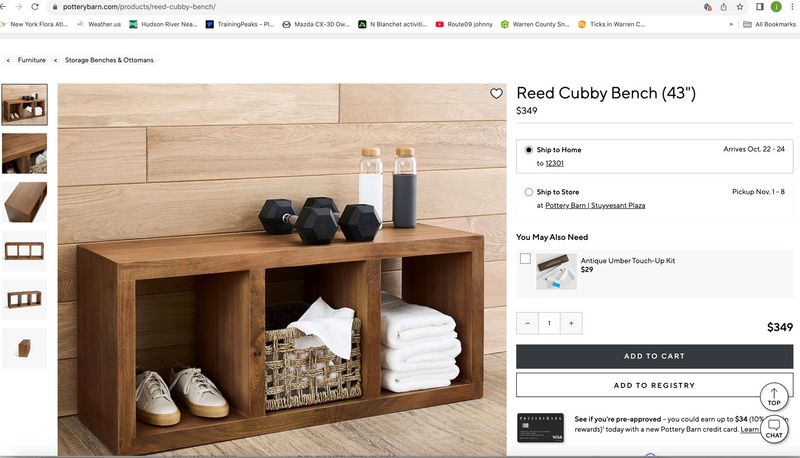Screen dimensions: 800x458
Task: Select the Ship to Store radio button
Action: [529, 192]
